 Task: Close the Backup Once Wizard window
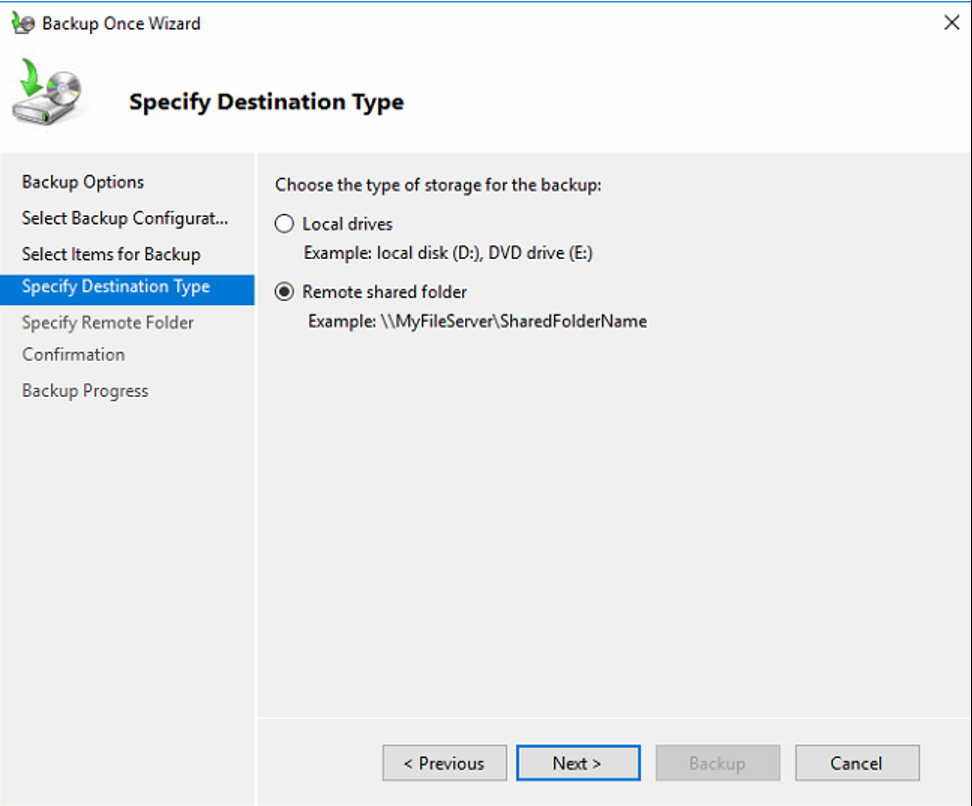pyautogui.click(x=951, y=23)
